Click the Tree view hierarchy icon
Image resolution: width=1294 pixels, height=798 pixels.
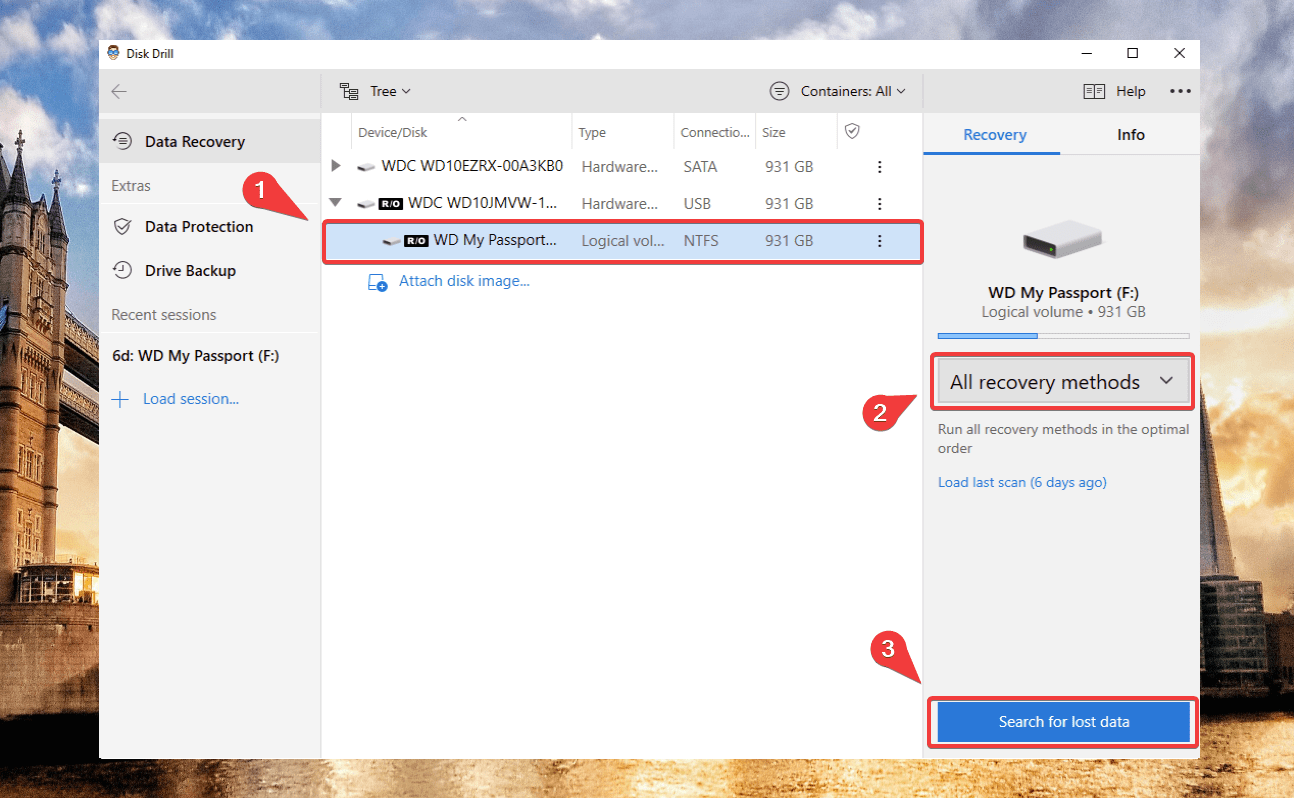(349, 91)
